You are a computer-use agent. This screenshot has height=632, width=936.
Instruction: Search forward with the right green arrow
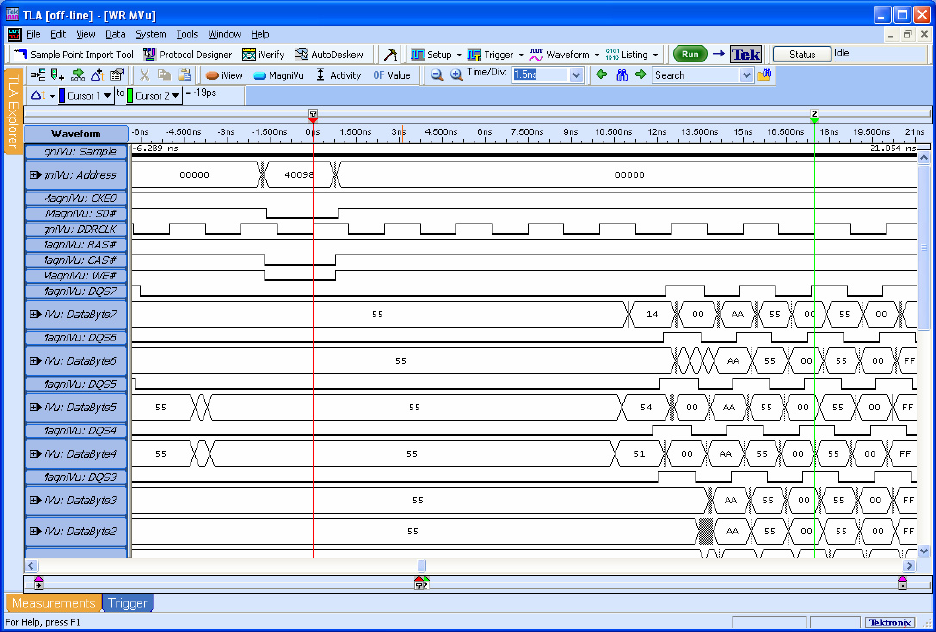[x=641, y=75]
